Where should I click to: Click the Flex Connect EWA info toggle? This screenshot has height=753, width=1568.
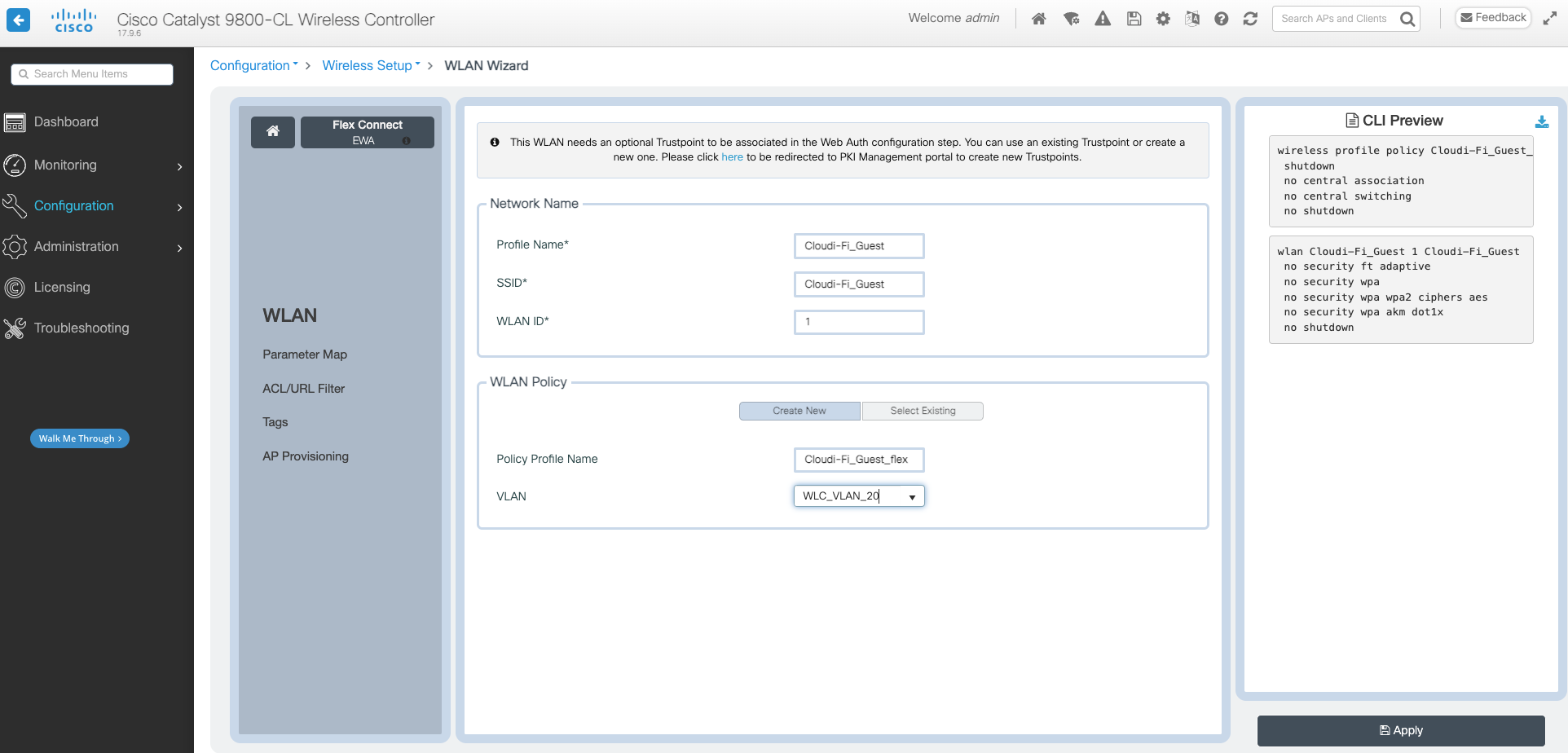(406, 139)
